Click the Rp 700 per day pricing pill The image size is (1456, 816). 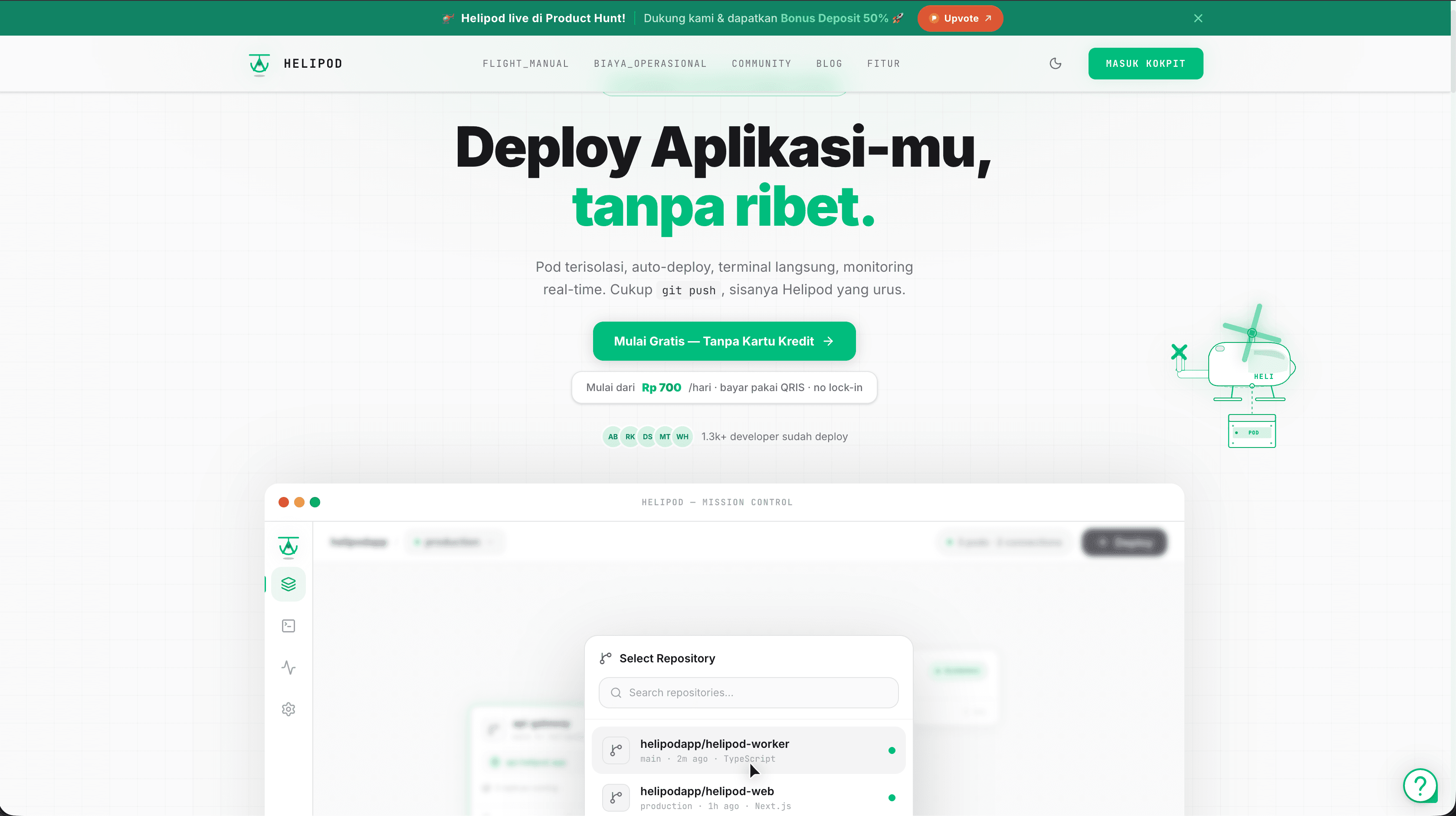coord(724,387)
